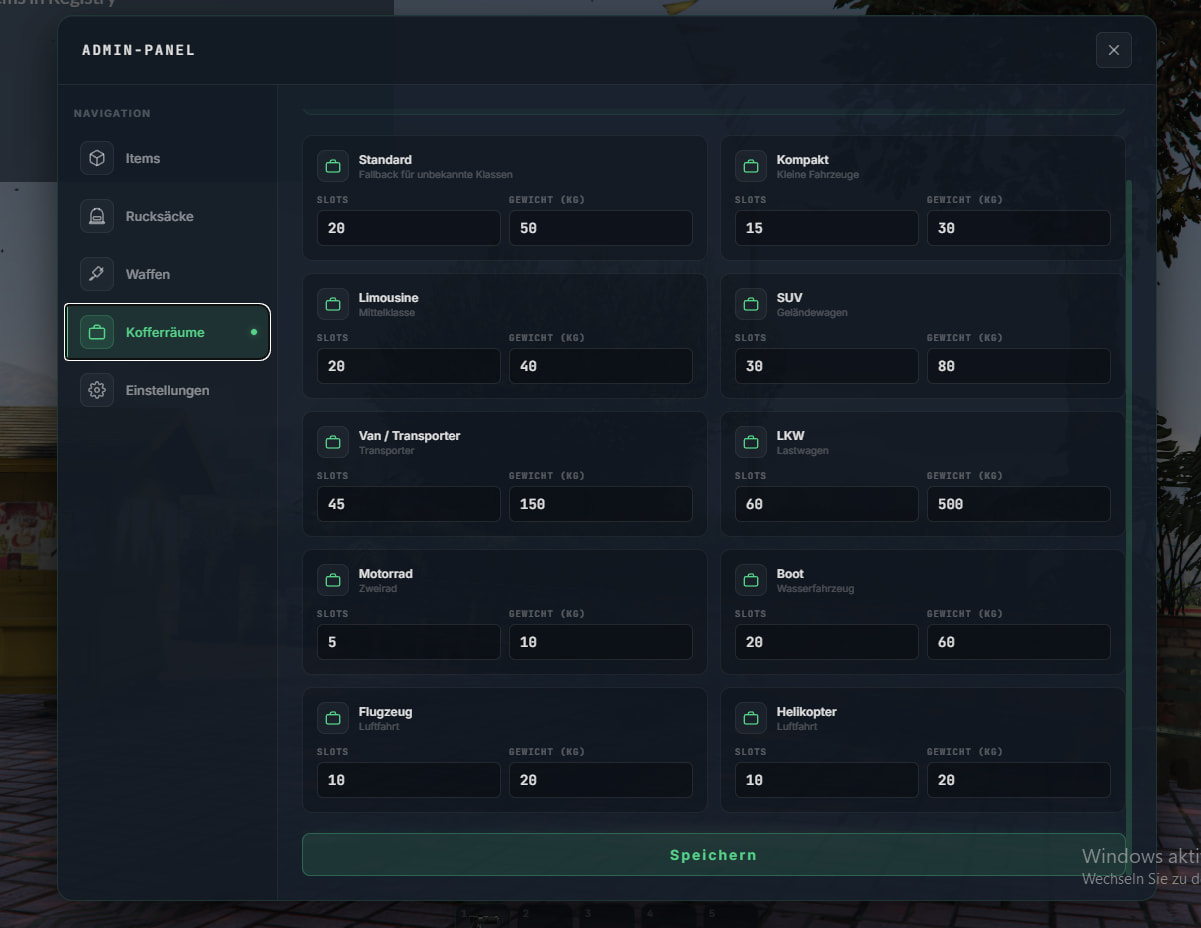Open the Items section
This screenshot has height=928, width=1201.
168,158
